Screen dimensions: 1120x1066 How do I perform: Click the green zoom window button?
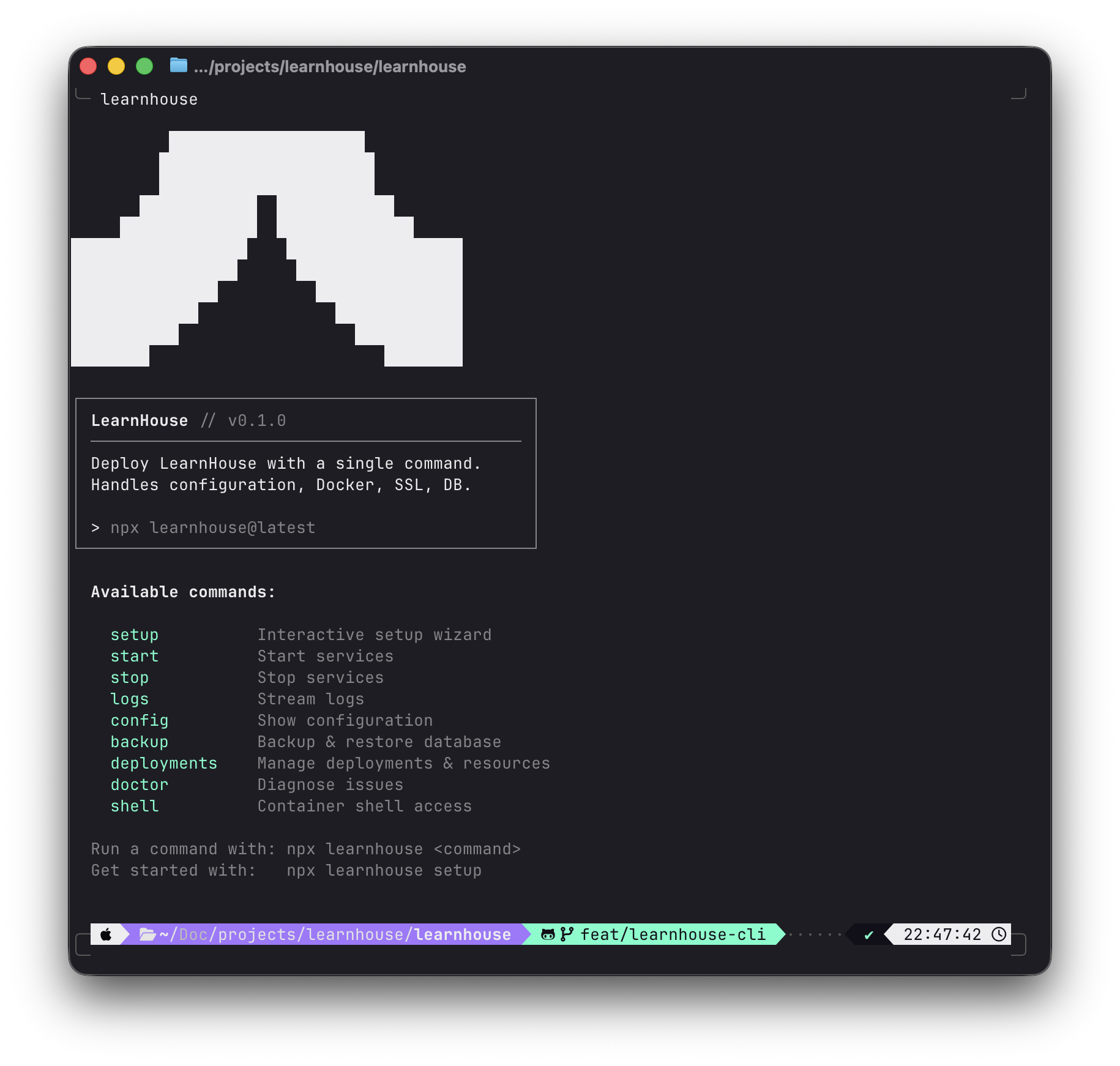[x=144, y=66]
